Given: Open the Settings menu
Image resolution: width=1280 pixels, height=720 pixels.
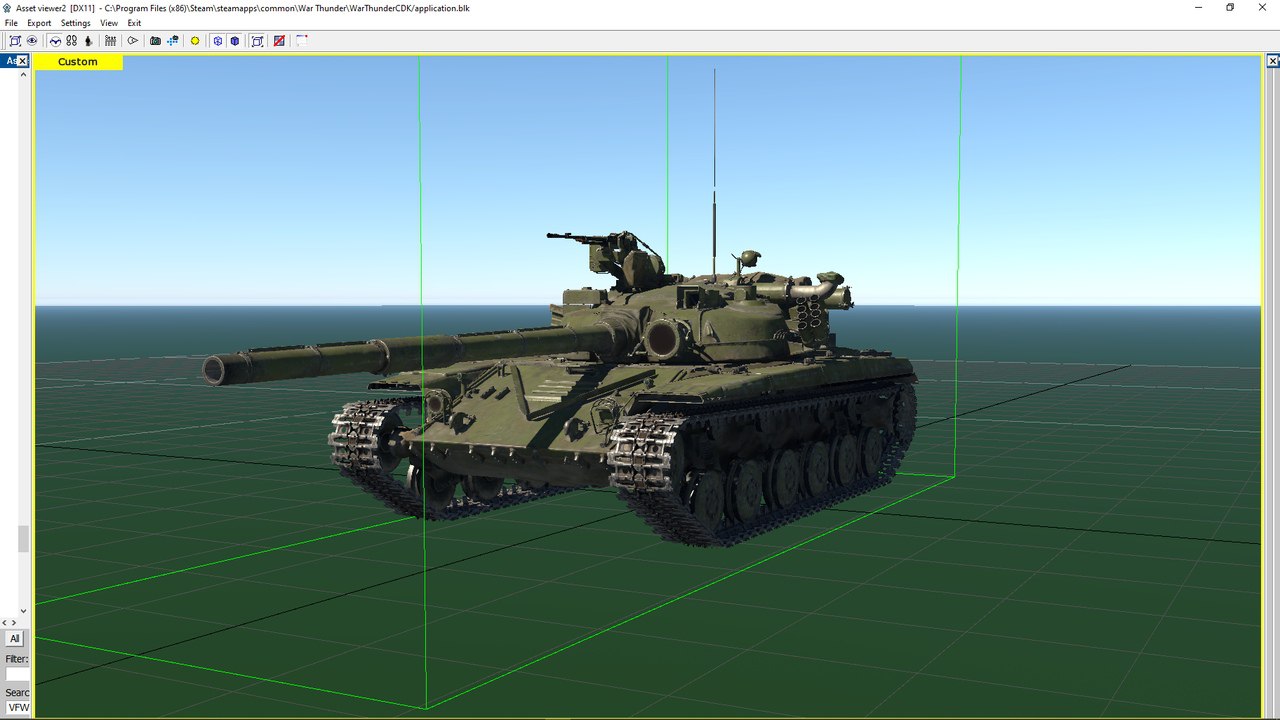Looking at the screenshot, I should pos(75,23).
